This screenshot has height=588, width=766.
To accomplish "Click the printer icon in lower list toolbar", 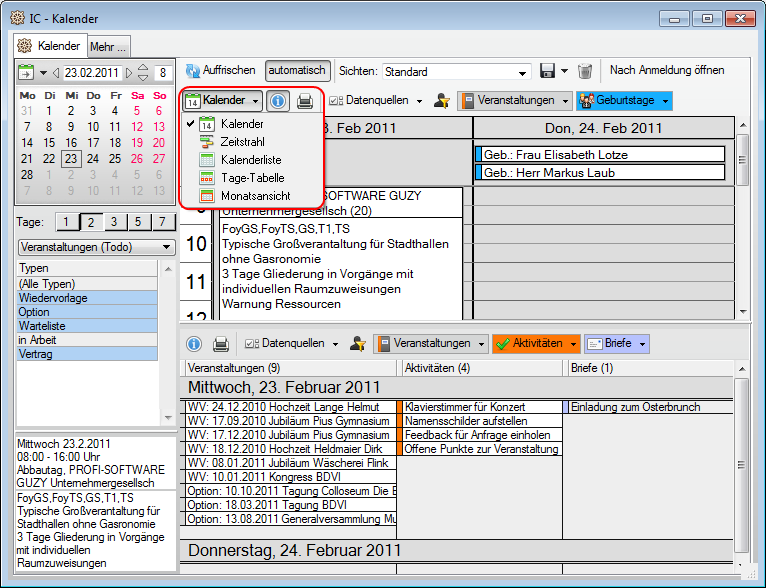I will coord(221,344).
